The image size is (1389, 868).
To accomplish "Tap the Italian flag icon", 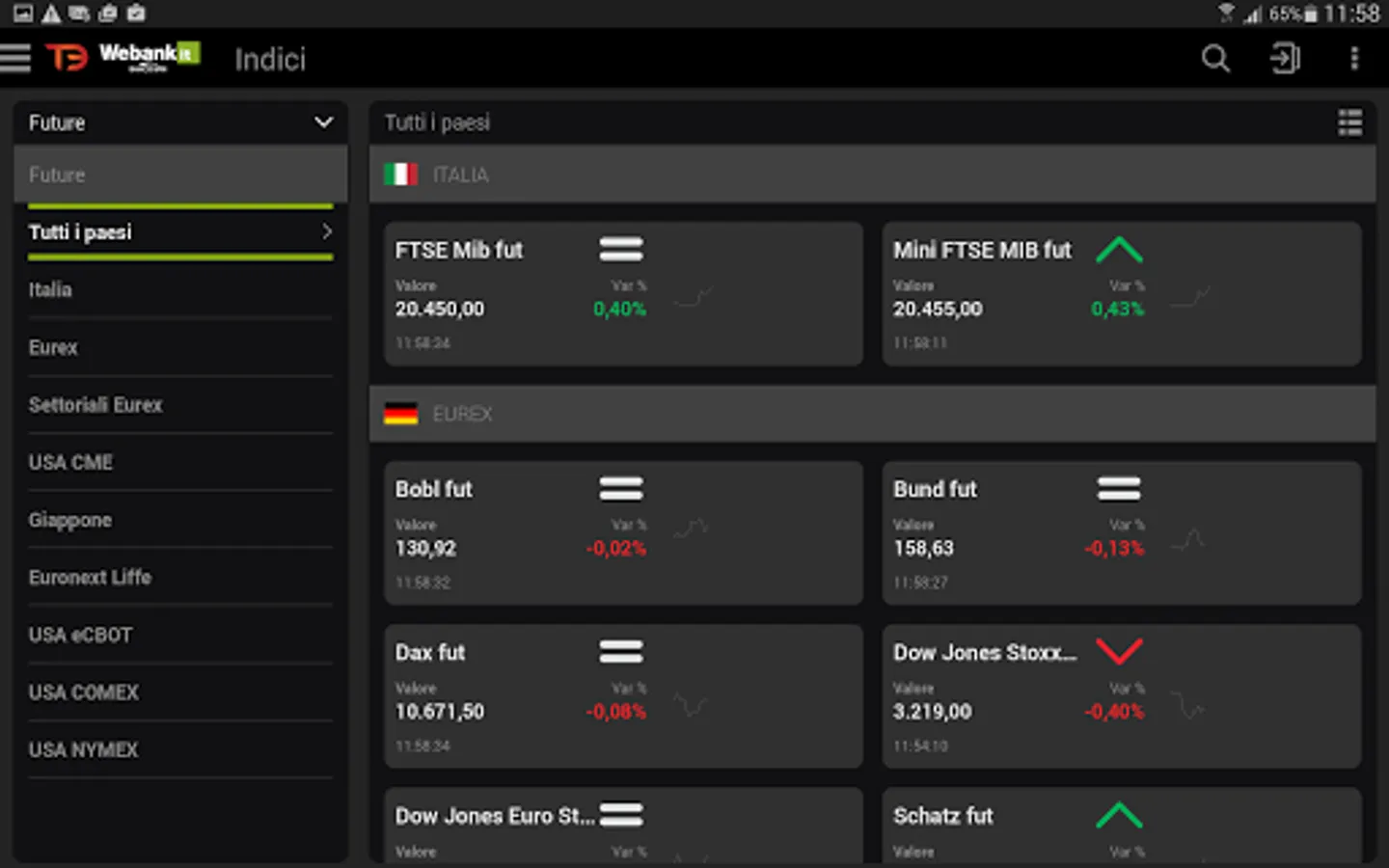I will (x=400, y=175).
